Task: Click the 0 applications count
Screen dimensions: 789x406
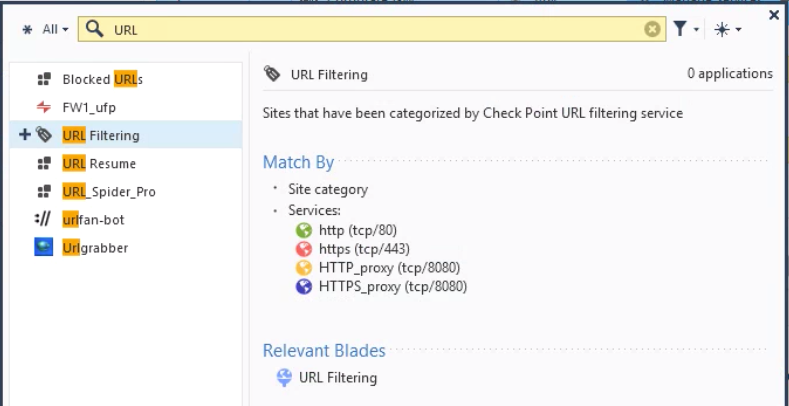Action: (x=730, y=74)
